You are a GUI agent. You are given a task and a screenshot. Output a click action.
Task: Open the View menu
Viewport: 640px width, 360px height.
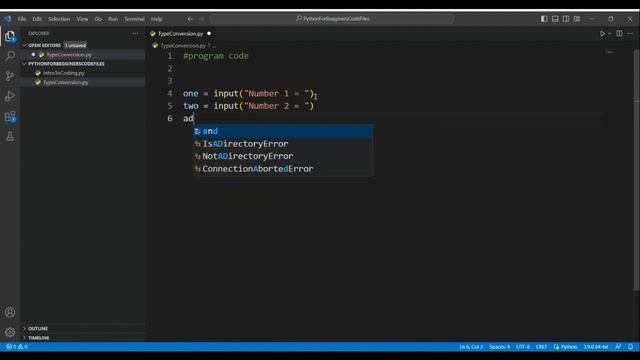point(82,19)
